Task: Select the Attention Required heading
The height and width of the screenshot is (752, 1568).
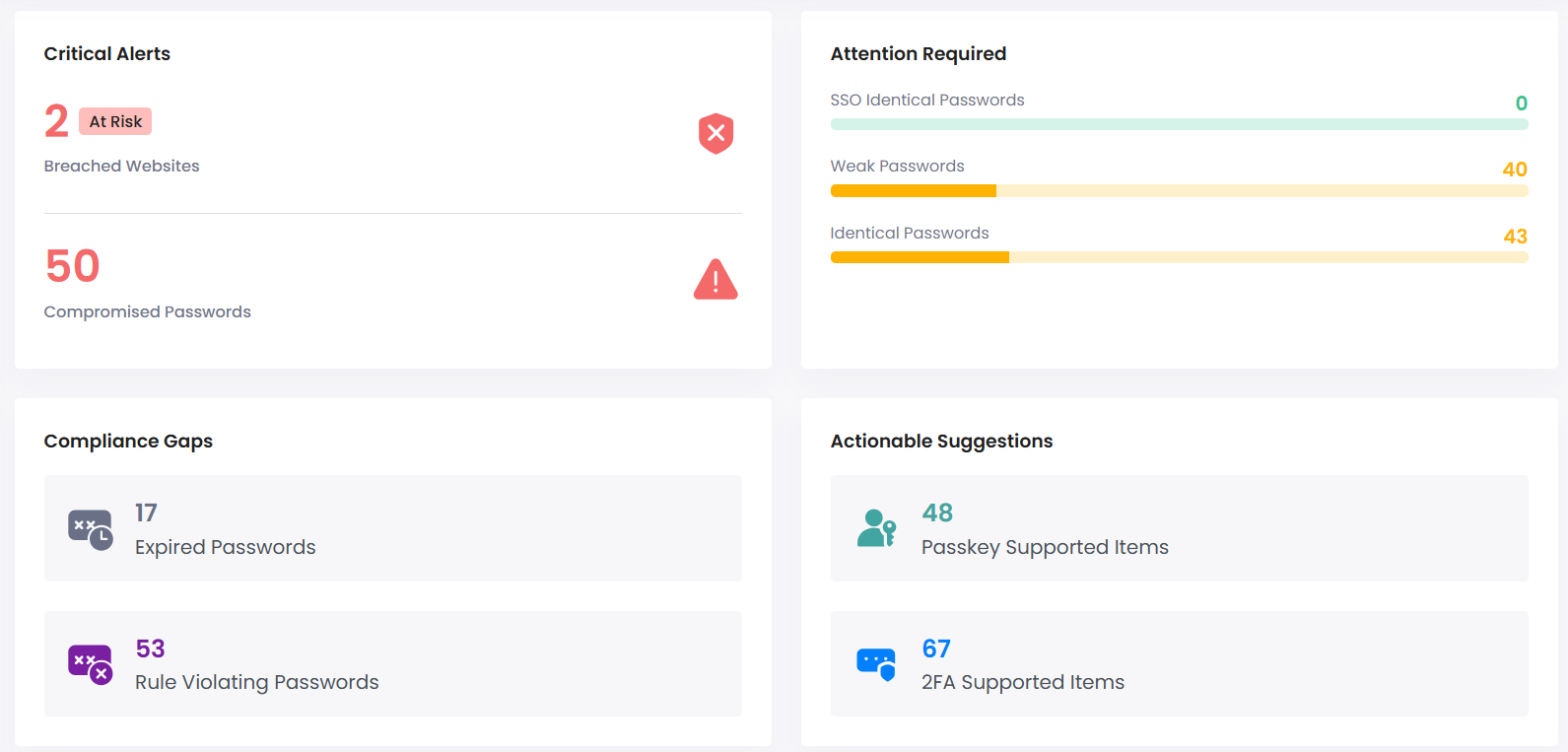Action: click(919, 53)
